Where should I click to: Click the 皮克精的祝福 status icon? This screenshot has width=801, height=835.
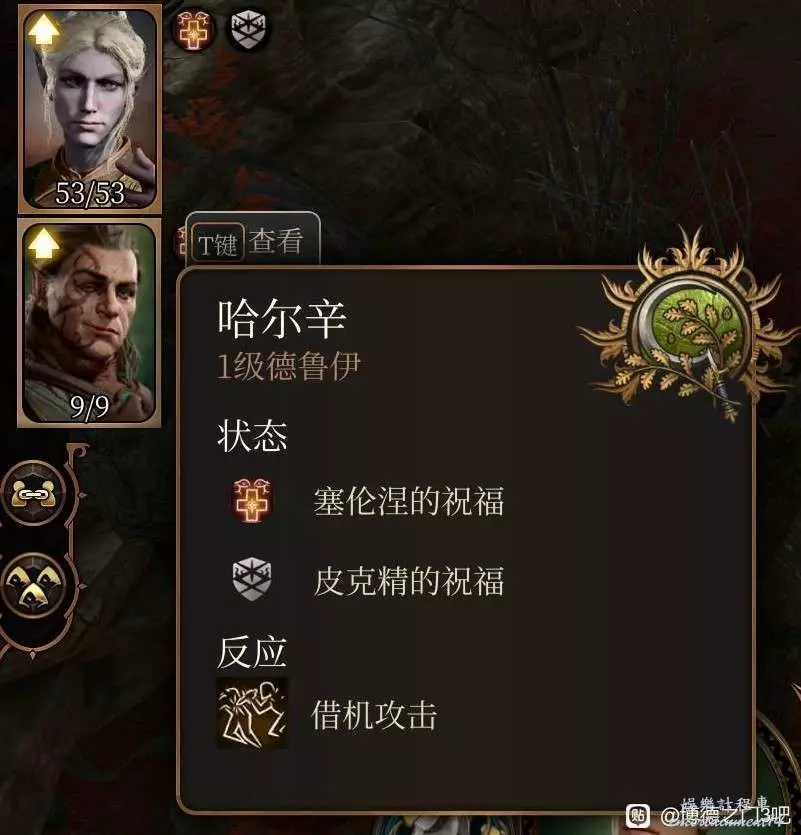[252, 579]
